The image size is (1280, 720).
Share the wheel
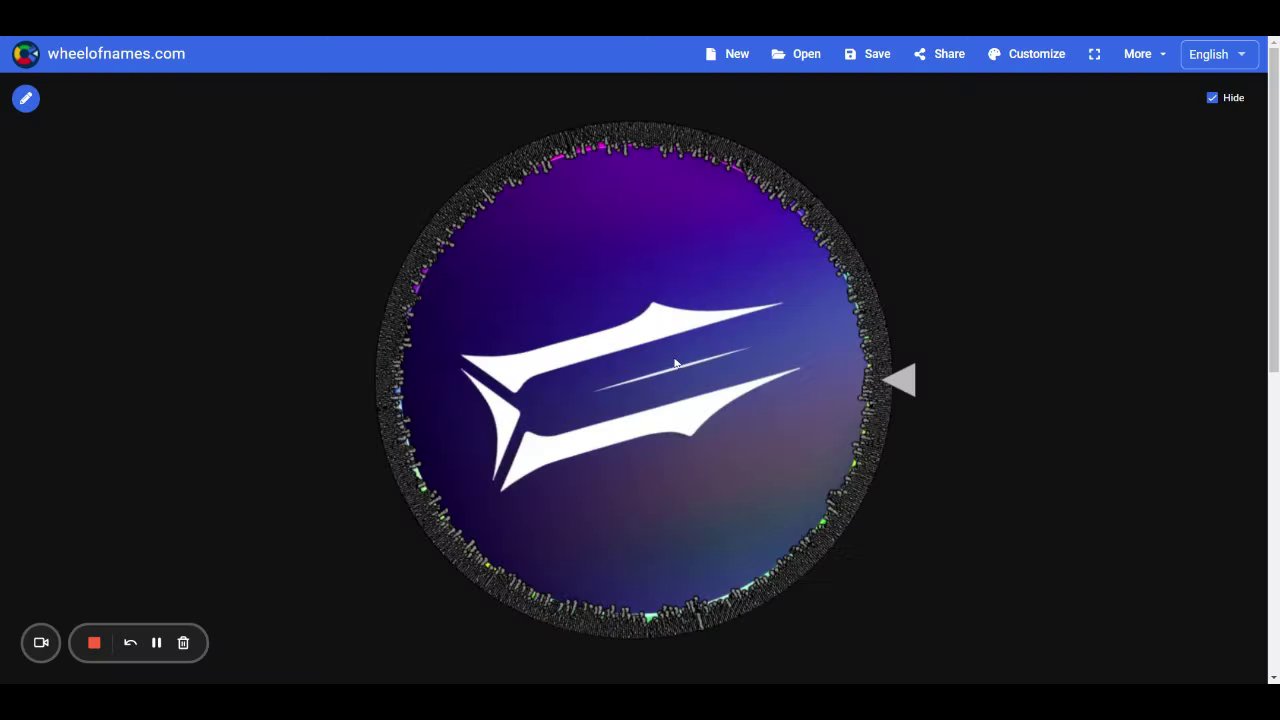coord(939,54)
